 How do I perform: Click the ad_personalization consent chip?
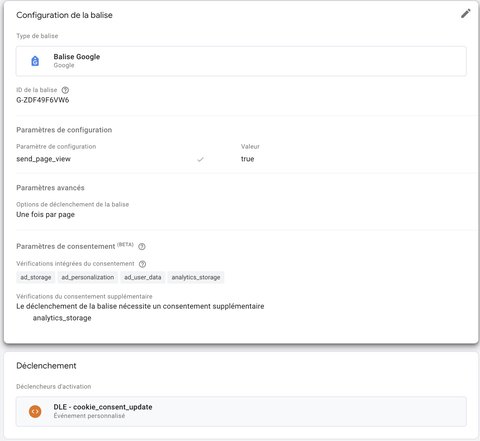tap(88, 277)
